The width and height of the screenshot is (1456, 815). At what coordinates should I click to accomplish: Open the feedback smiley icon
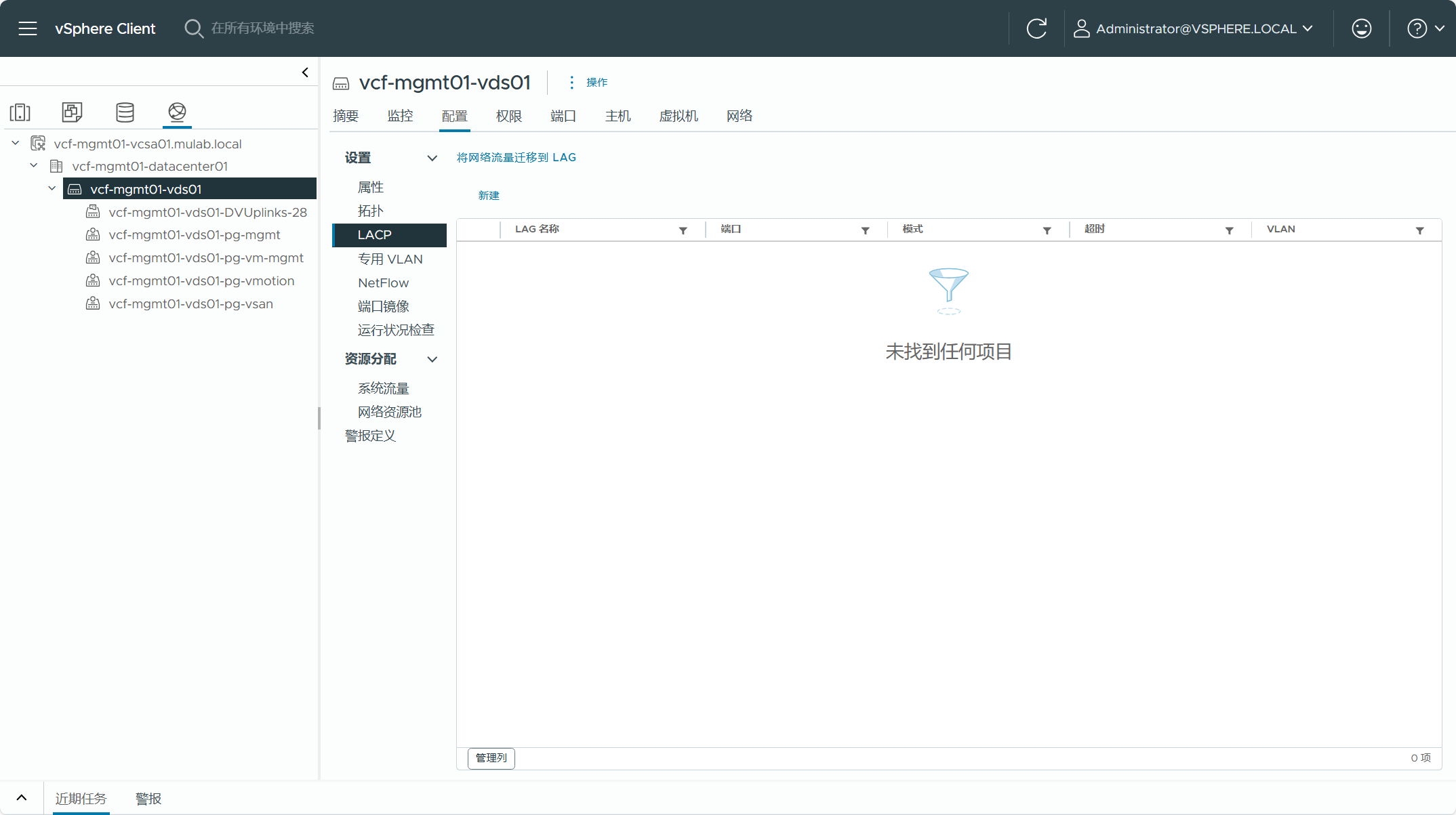pos(1361,28)
